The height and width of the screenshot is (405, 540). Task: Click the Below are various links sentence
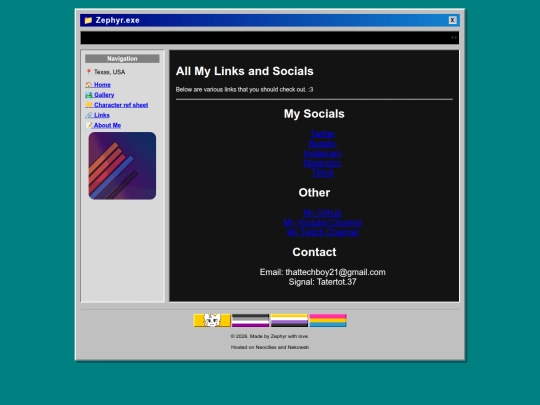(245, 90)
